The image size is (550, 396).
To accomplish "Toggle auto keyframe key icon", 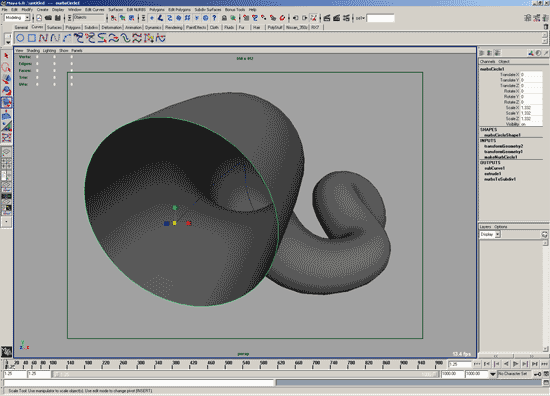I will 538,374.
